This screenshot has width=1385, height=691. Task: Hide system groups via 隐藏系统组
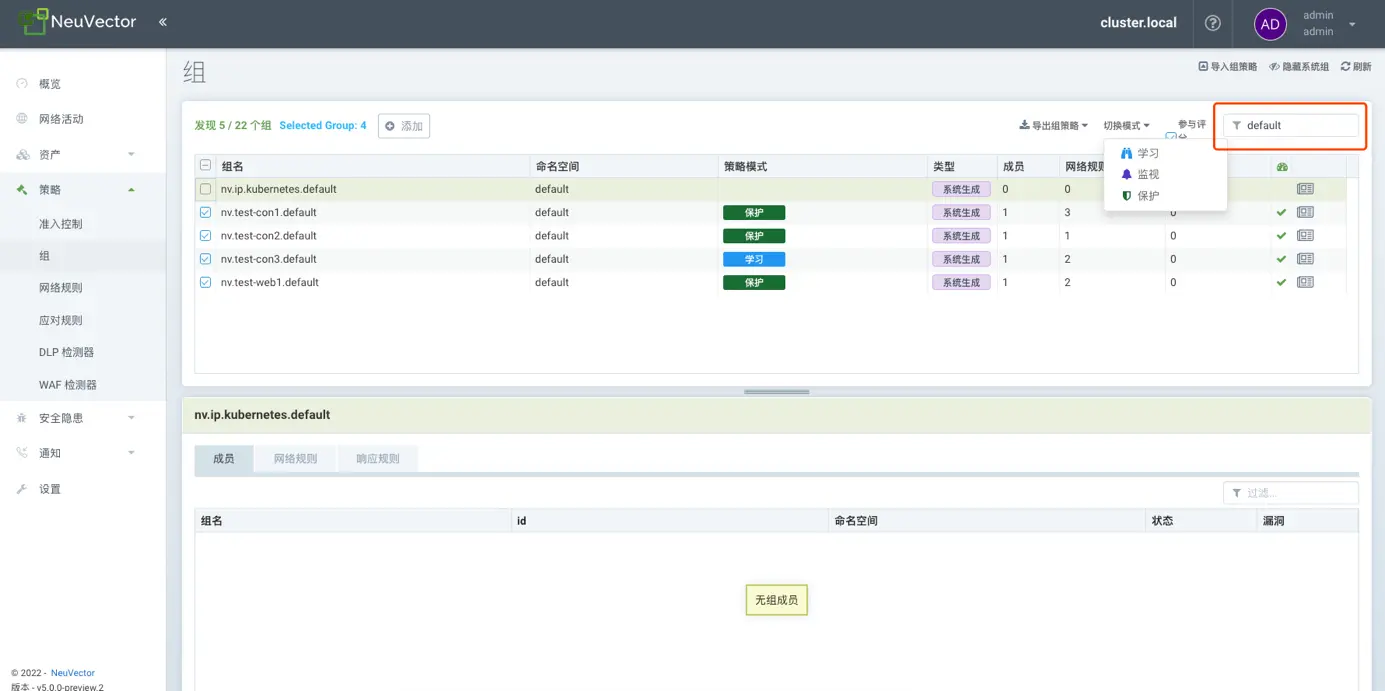[1299, 67]
